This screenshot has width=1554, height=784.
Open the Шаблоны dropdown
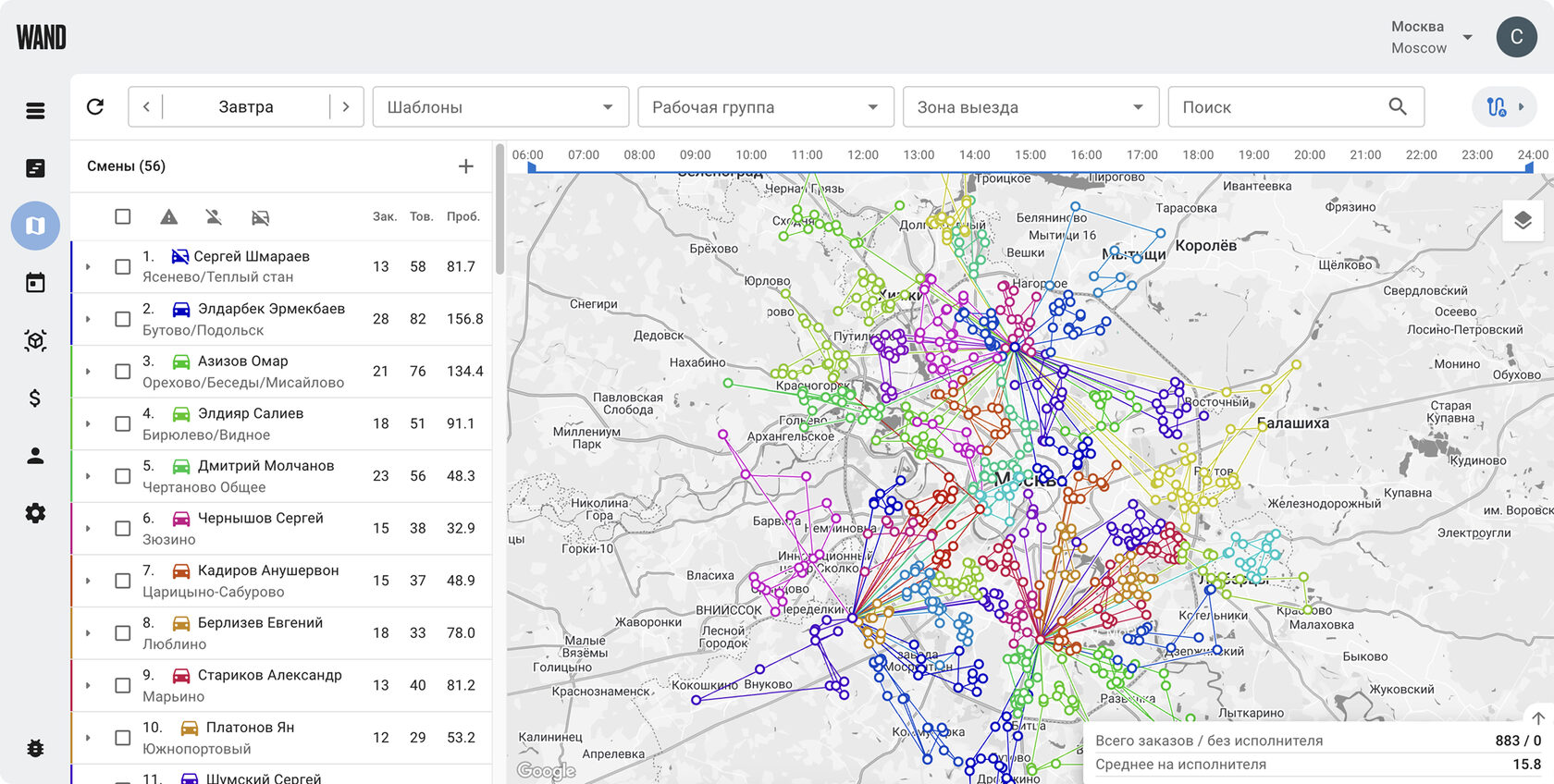tap(501, 107)
